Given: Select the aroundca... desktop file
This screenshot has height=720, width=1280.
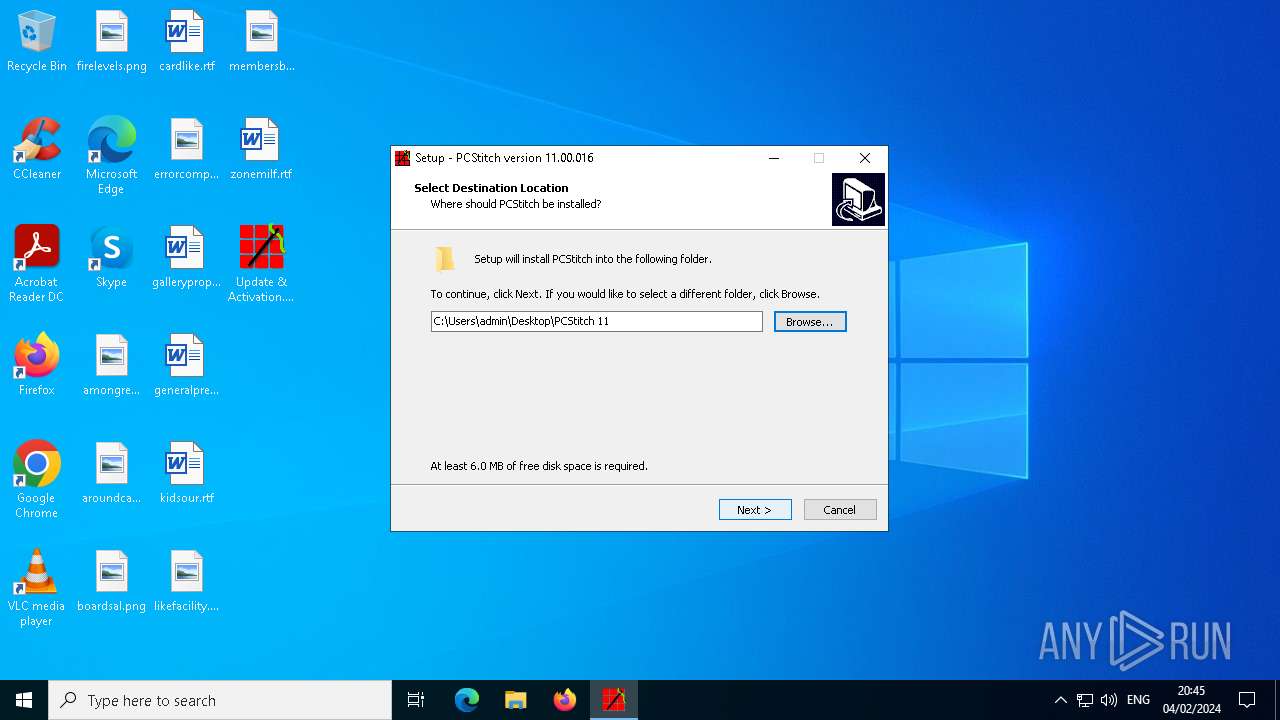Looking at the screenshot, I should 111,473.
